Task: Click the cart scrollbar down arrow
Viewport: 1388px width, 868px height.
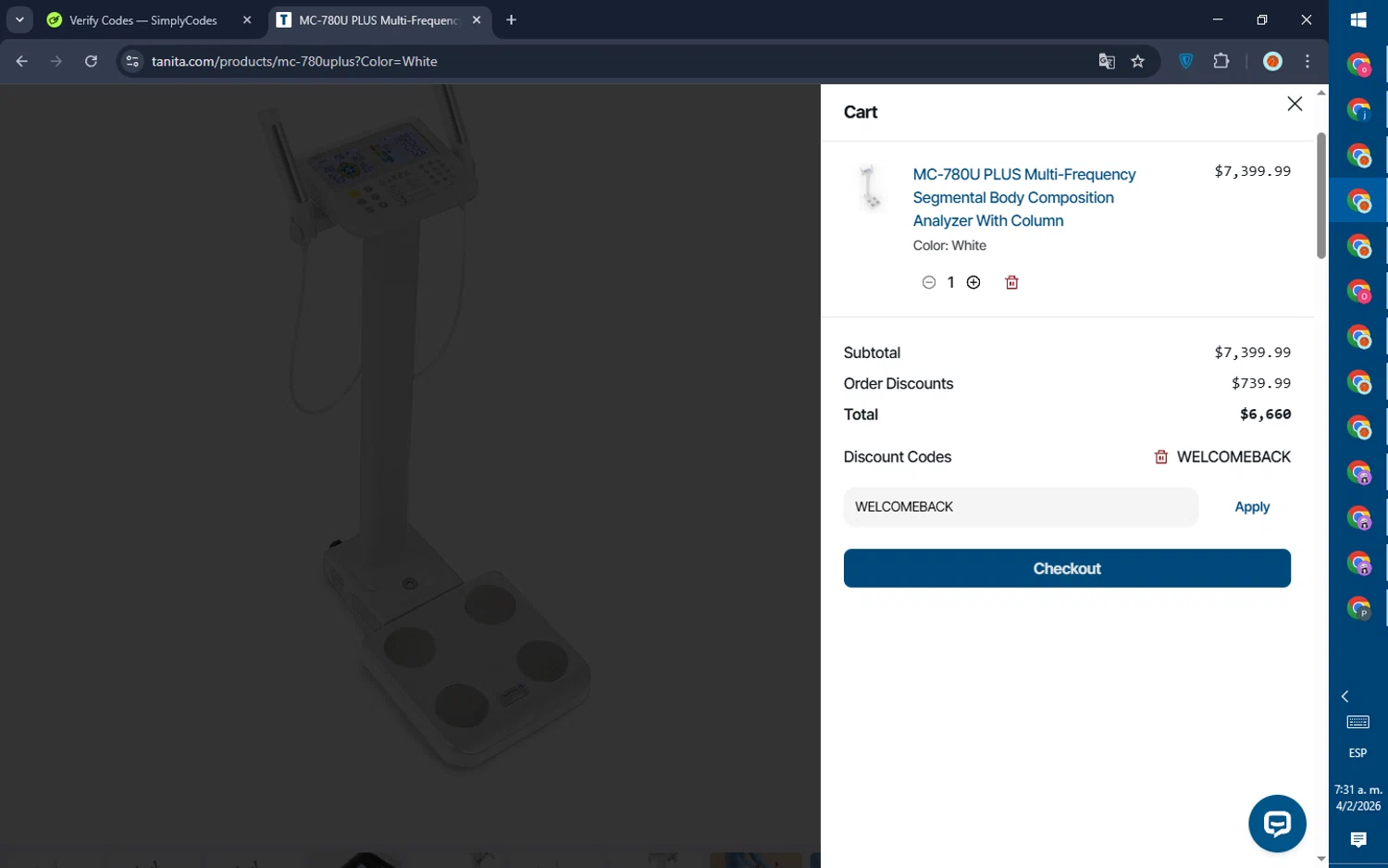Action: 1321,859
